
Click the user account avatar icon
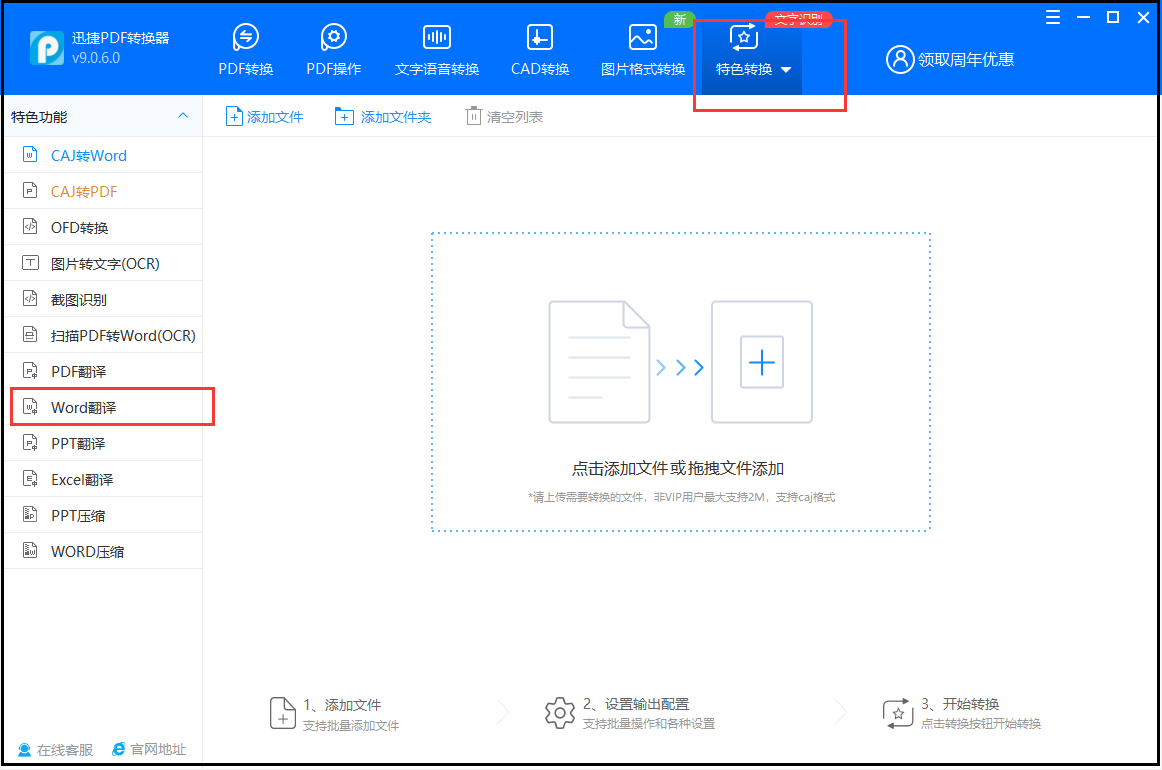pyautogui.click(x=900, y=59)
